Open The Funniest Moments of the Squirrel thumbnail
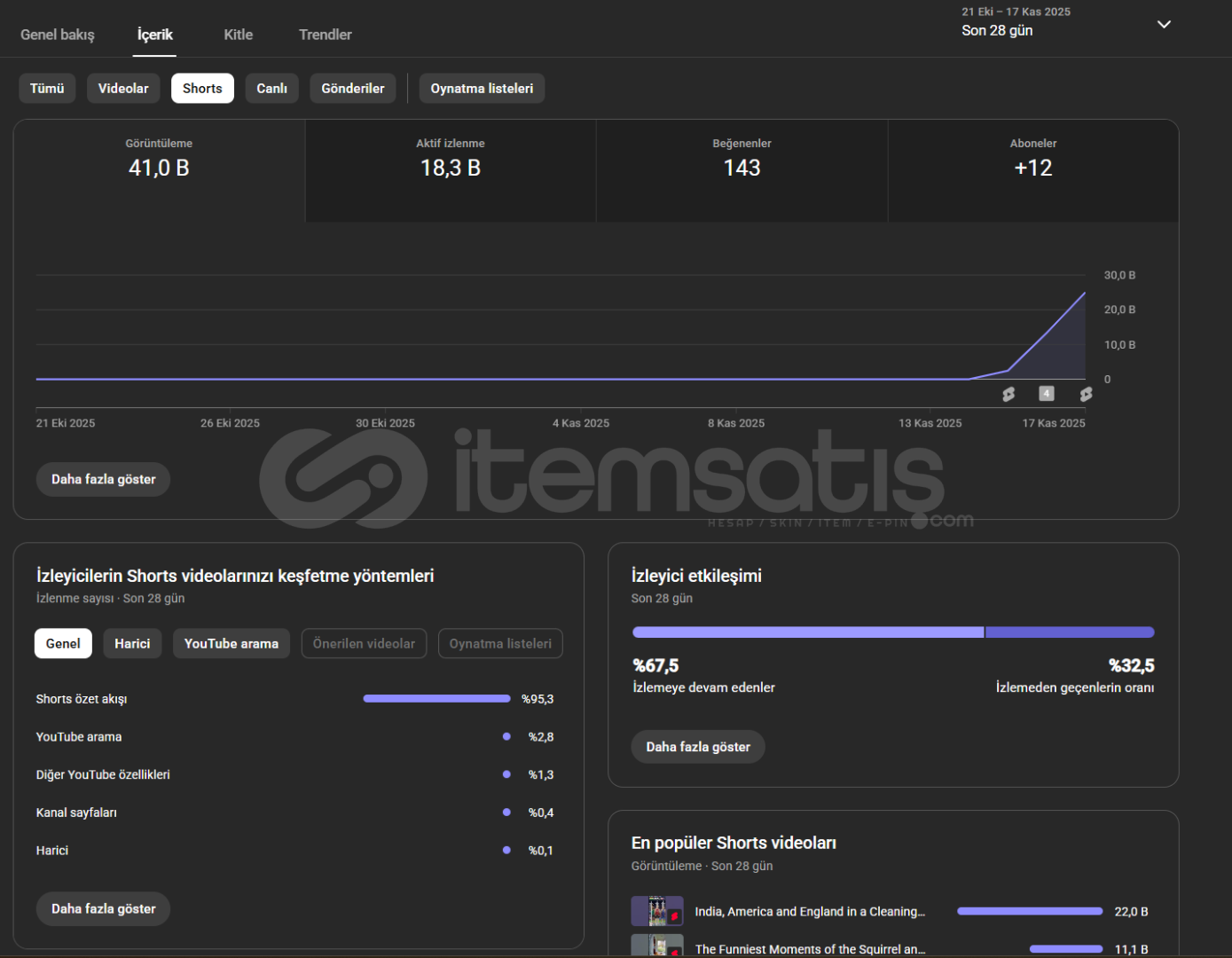Screen dimensions: 1232x958 tap(656, 946)
